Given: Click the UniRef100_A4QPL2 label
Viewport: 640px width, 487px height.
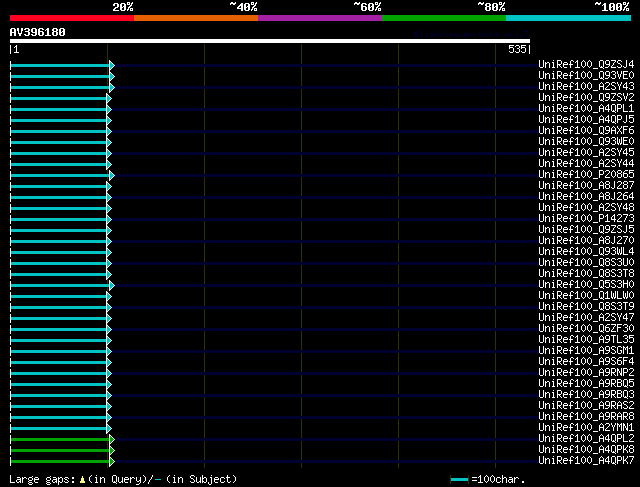Looking at the screenshot, I should coord(586,439).
